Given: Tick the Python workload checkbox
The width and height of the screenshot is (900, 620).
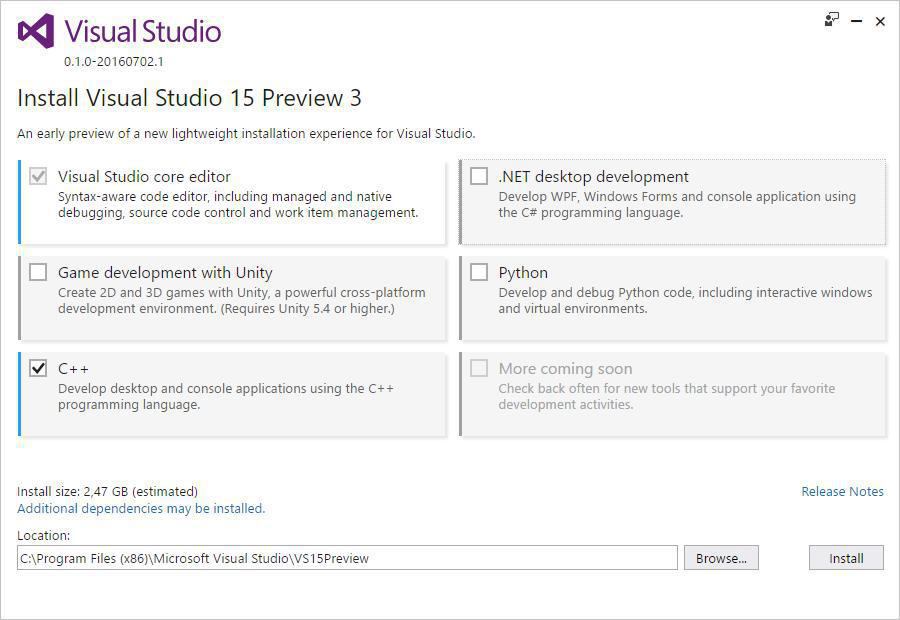Looking at the screenshot, I should 479,273.
